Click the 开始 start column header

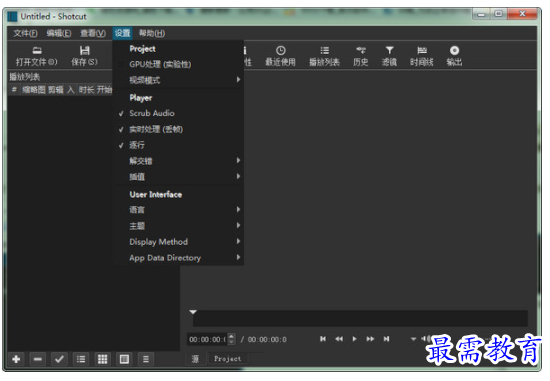104,90
